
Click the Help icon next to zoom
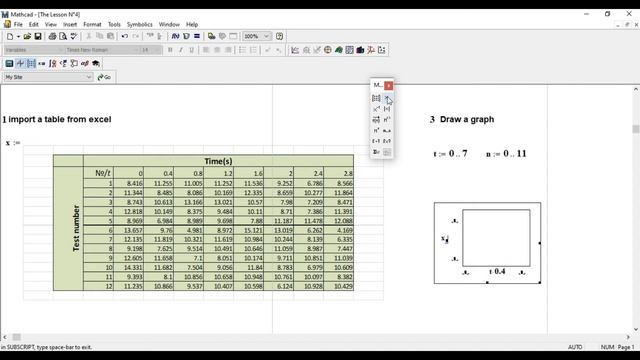(x=279, y=36)
